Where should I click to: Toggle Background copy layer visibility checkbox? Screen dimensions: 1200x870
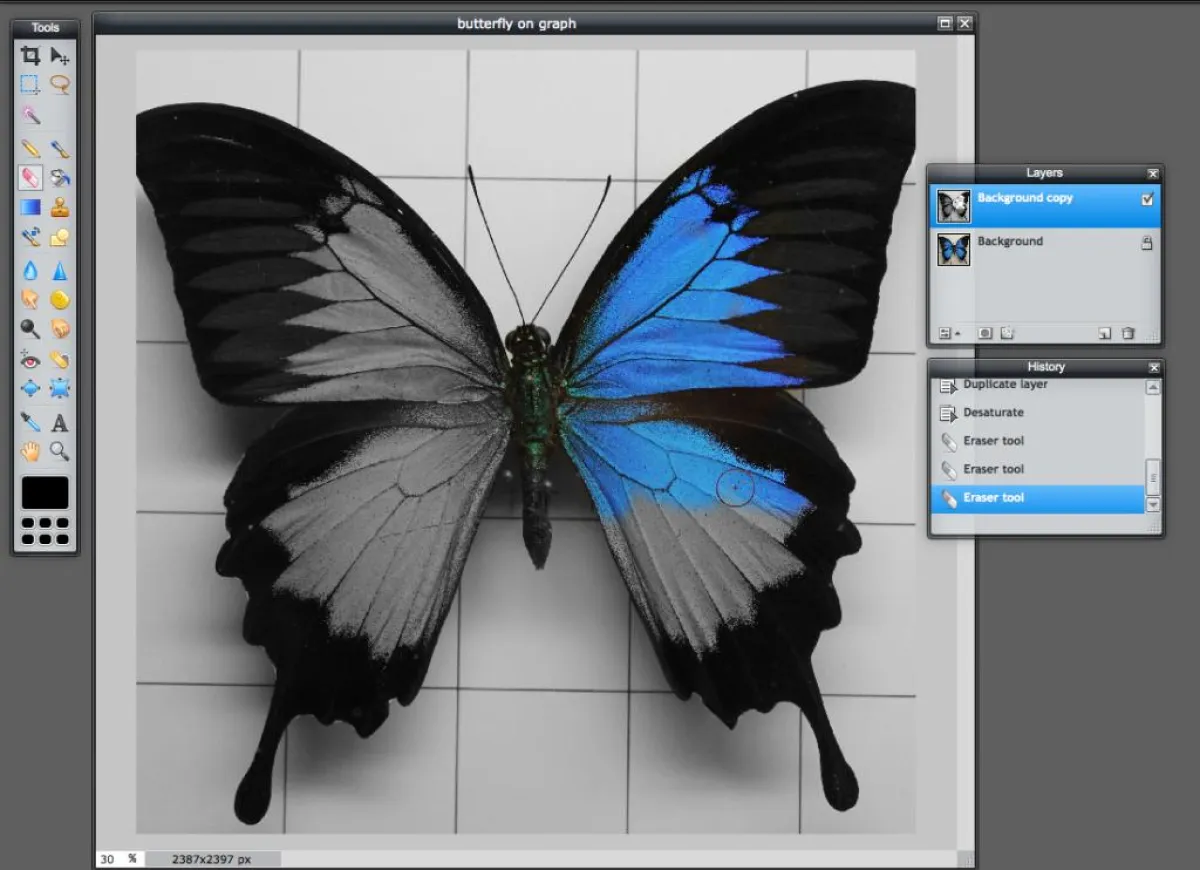[1147, 200]
